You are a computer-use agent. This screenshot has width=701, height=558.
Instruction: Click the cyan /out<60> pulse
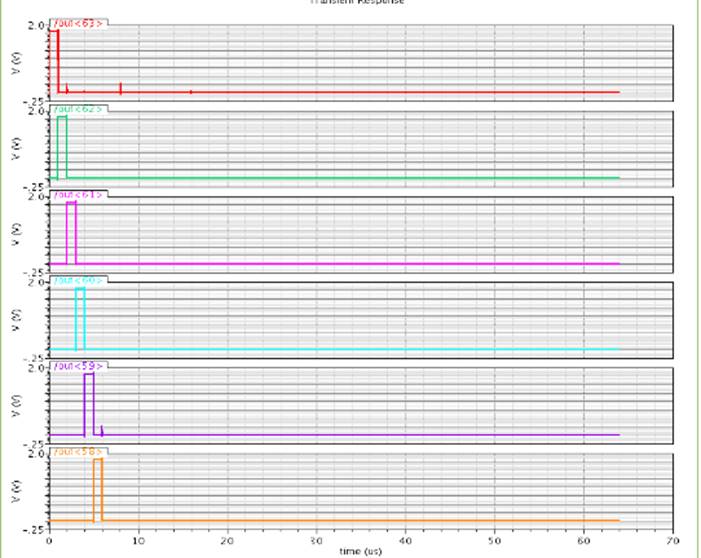[x=80, y=290]
